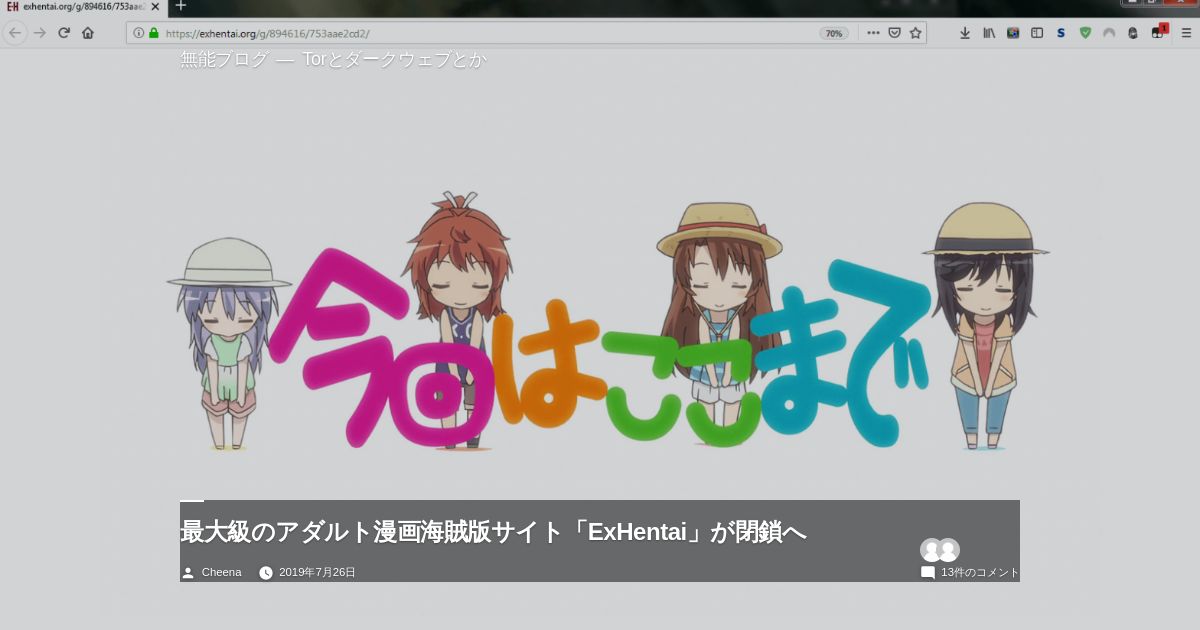1200x630 pixels.
Task: Open the green shield adblock extension
Action: point(1085,33)
